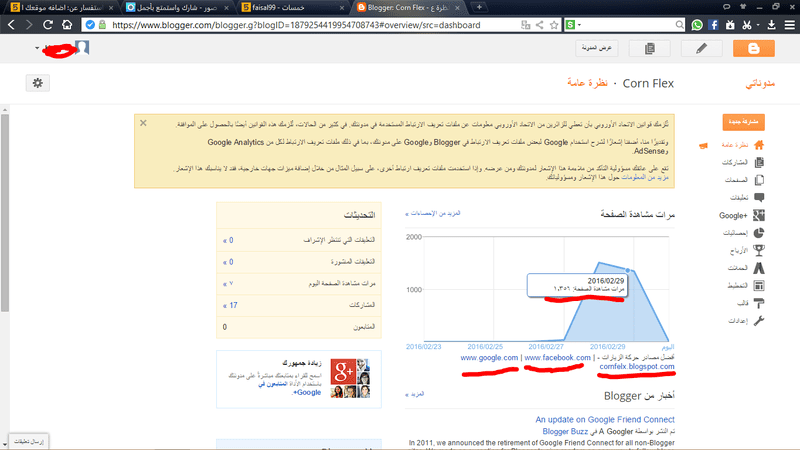This screenshot has height=450, width=800.
Task: Open the pencil edit post button
Action: [702, 48]
